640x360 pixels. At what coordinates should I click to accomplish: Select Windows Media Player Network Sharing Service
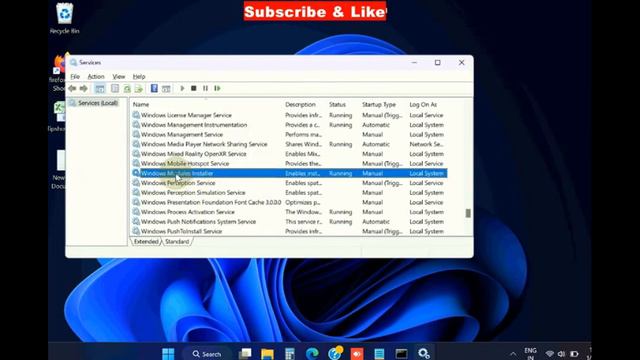pyautogui.click(x=289, y=144)
